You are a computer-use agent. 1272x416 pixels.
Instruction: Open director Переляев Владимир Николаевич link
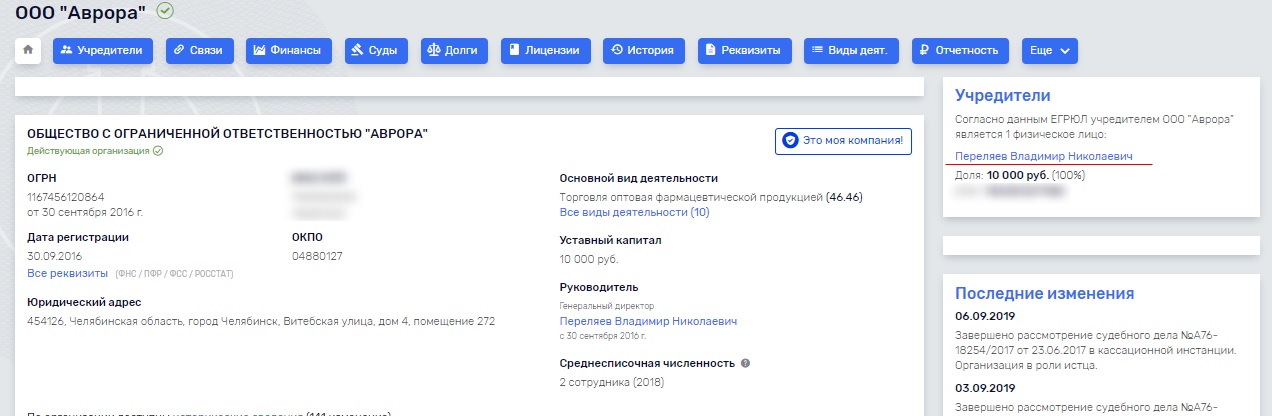pos(648,321)
